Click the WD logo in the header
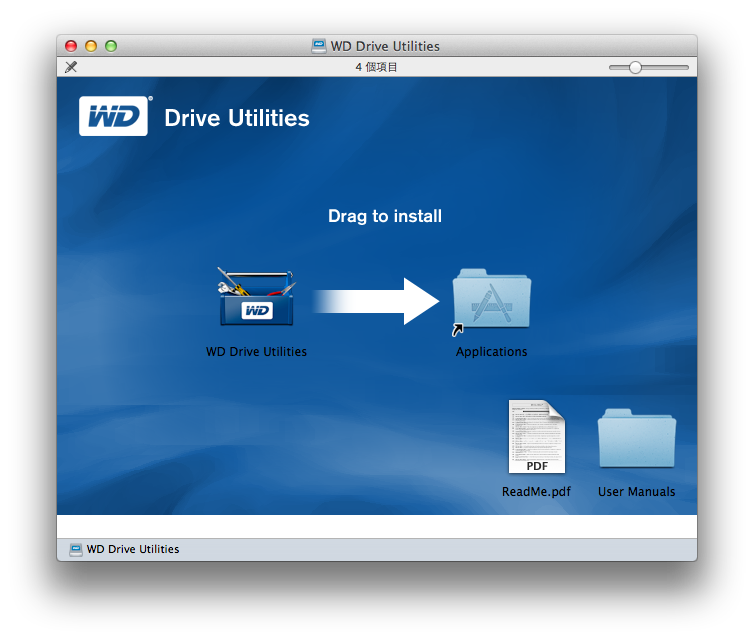Viewport: 754px width, 640px height. (x=114, y=117)
